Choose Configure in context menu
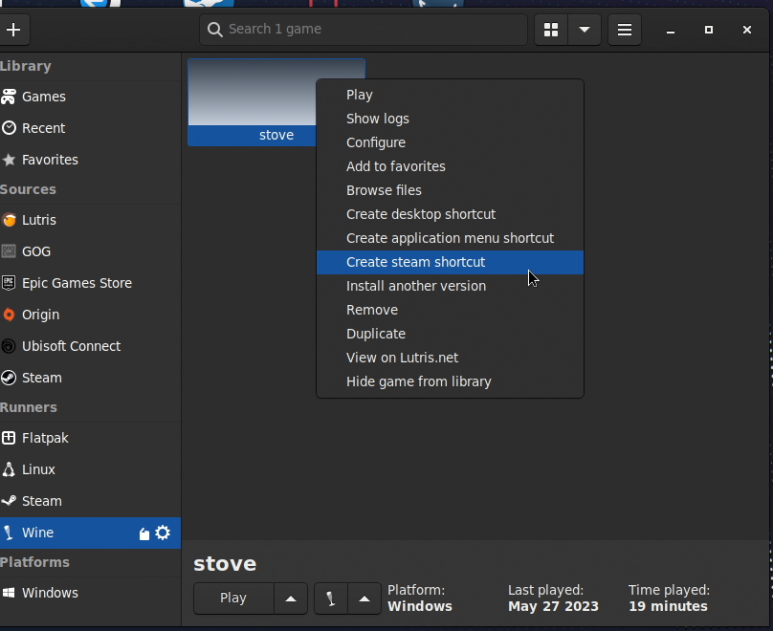The width and height of the screenshot is (773, 631). (x=450, y=142)
